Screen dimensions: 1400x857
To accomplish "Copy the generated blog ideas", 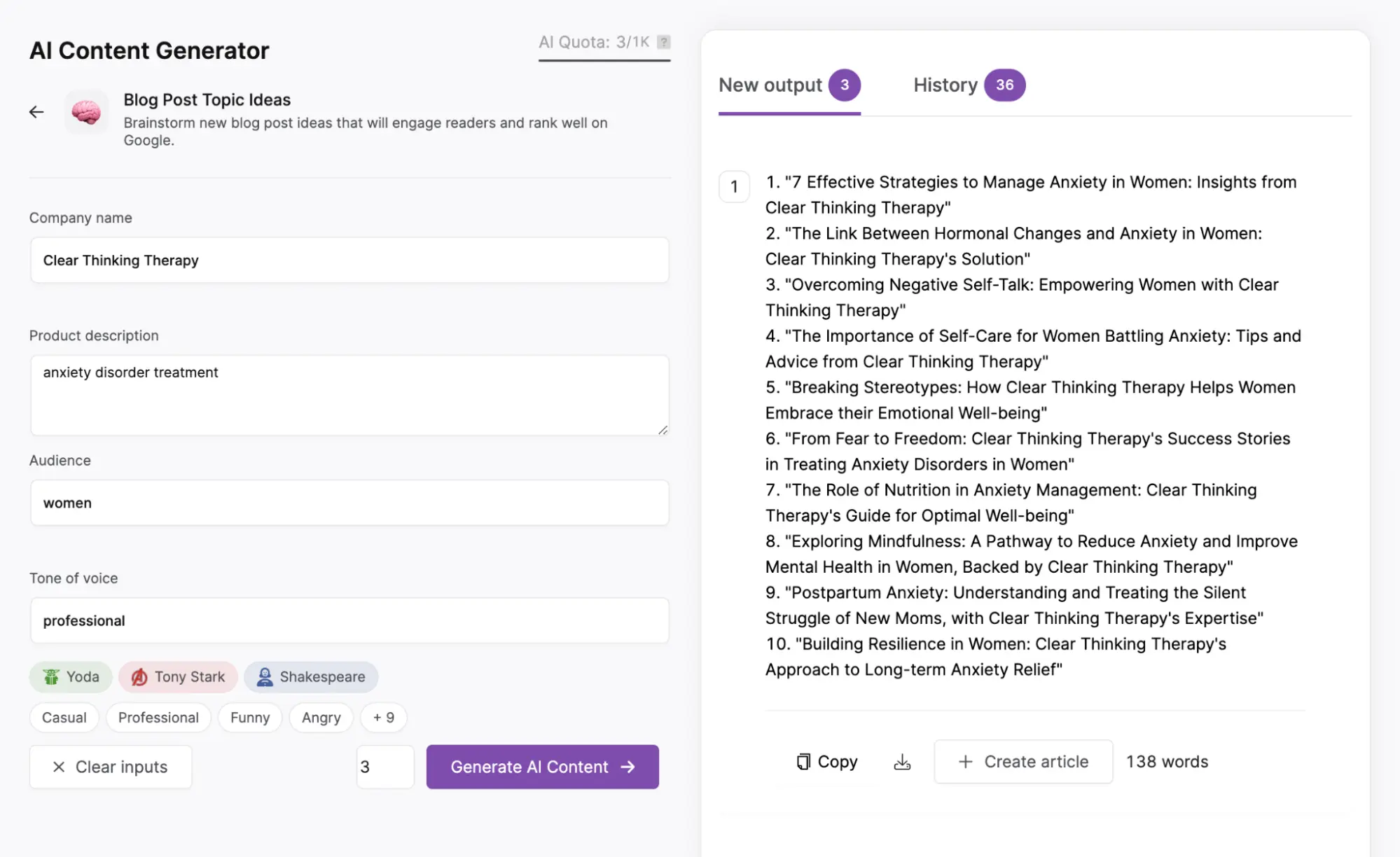I will click(827, 762).
